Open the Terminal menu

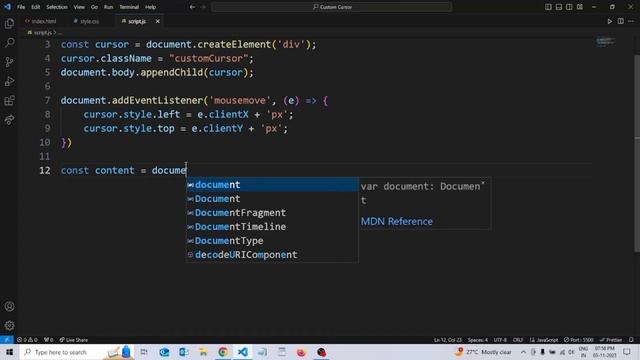point(129,7)
